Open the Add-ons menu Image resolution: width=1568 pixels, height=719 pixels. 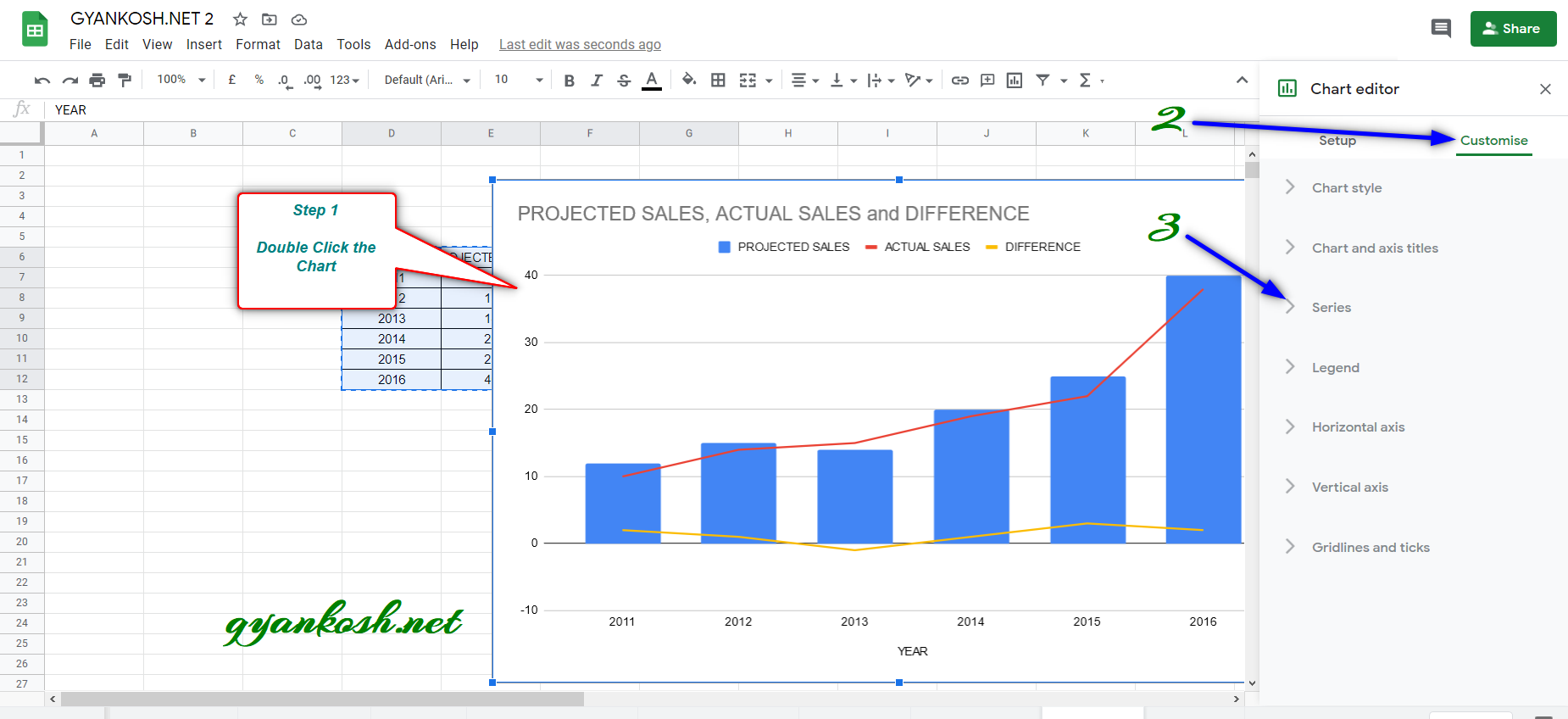[410, 45]
